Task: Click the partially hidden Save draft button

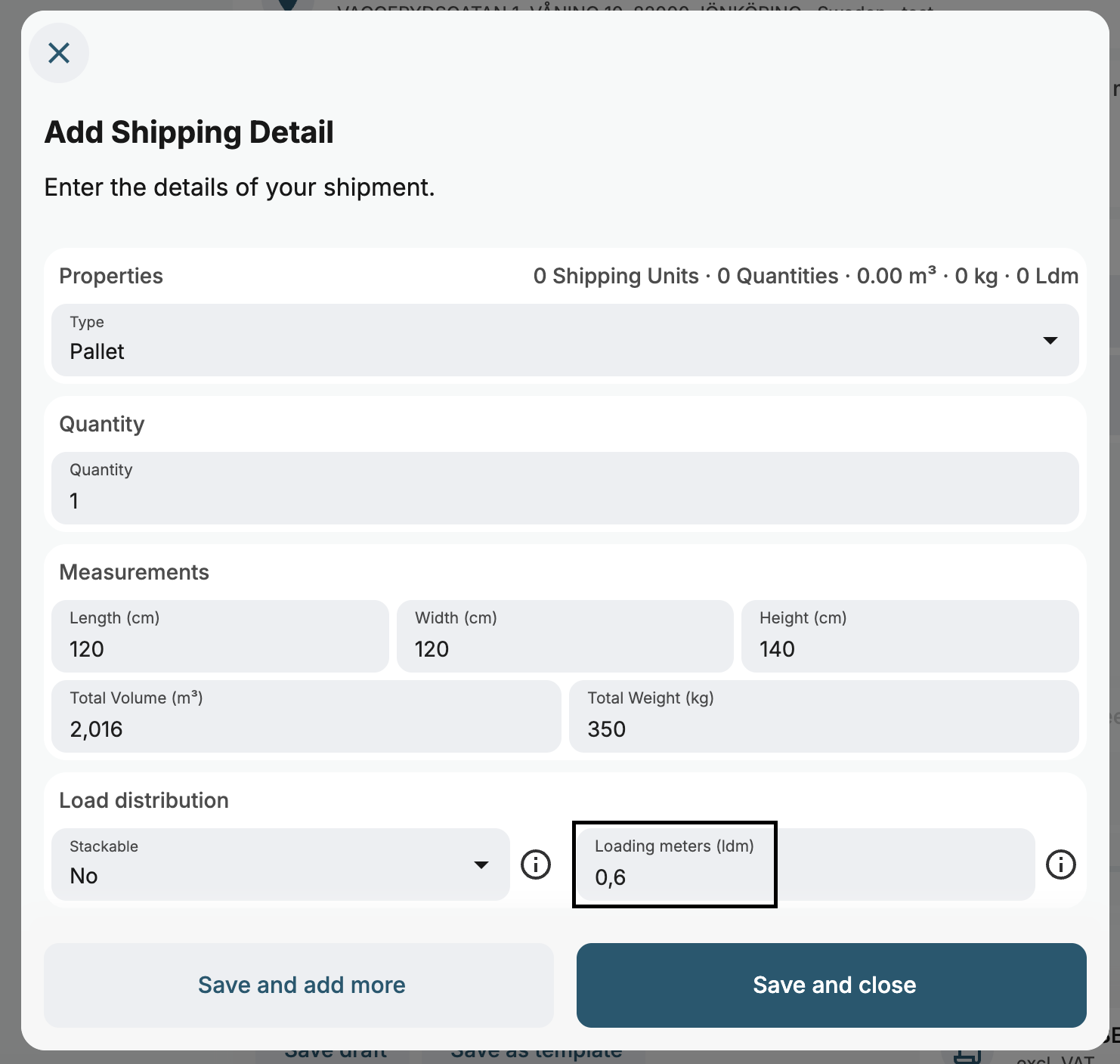Action: tap(336, 1055)
